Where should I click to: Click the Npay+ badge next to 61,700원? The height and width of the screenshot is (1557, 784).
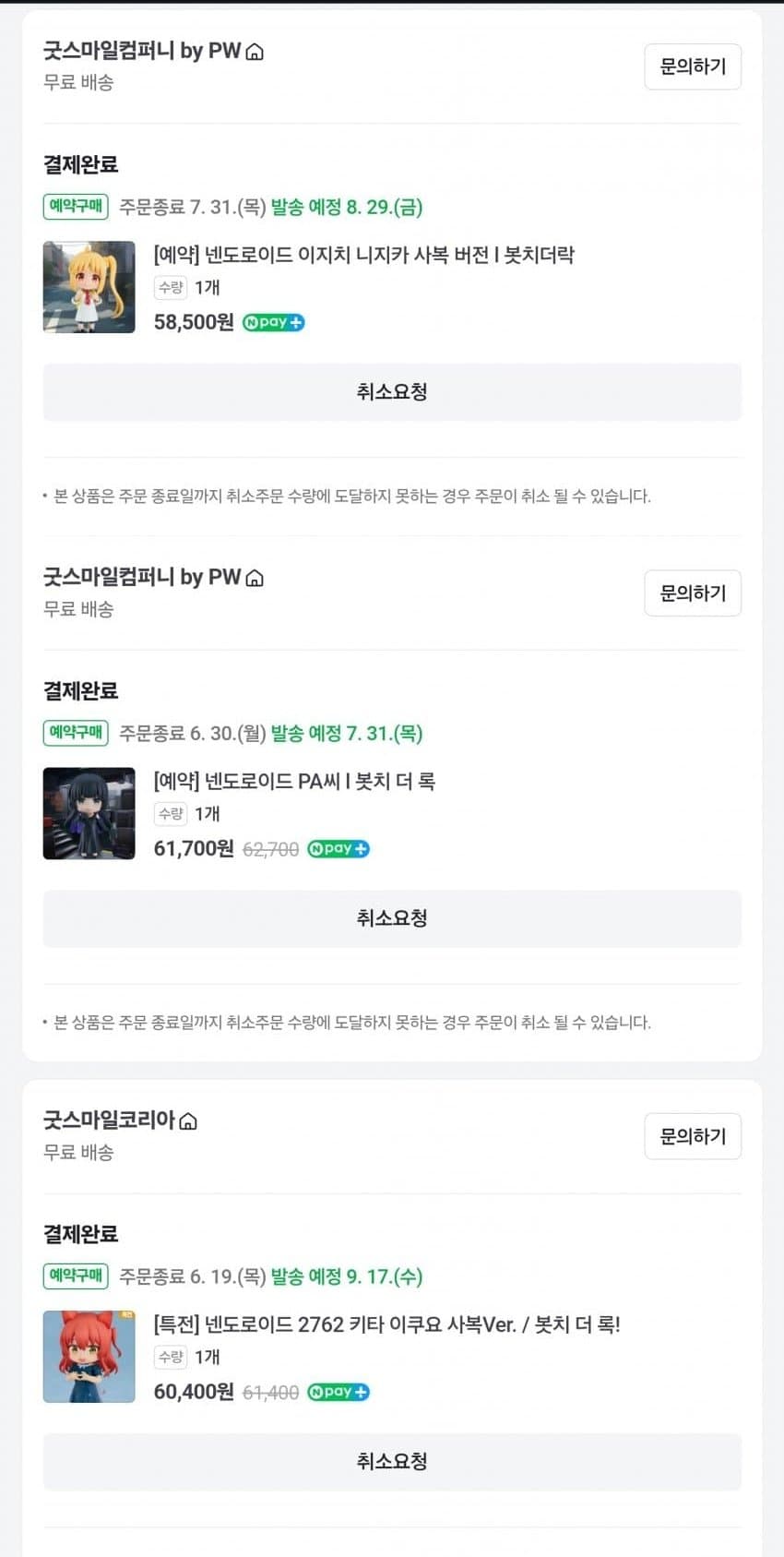pos(338,849)
